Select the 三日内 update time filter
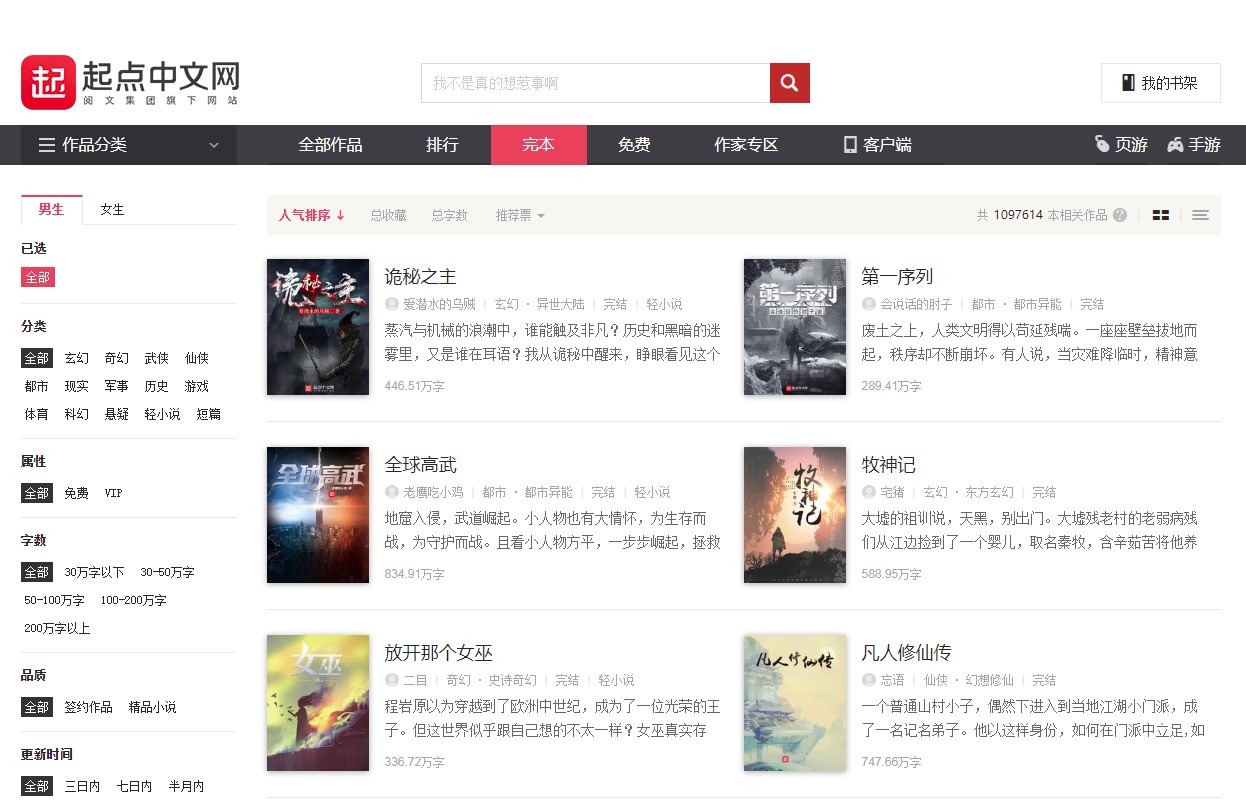The width and height of the screenshot is (1246, 803). [x=82, y=786]
